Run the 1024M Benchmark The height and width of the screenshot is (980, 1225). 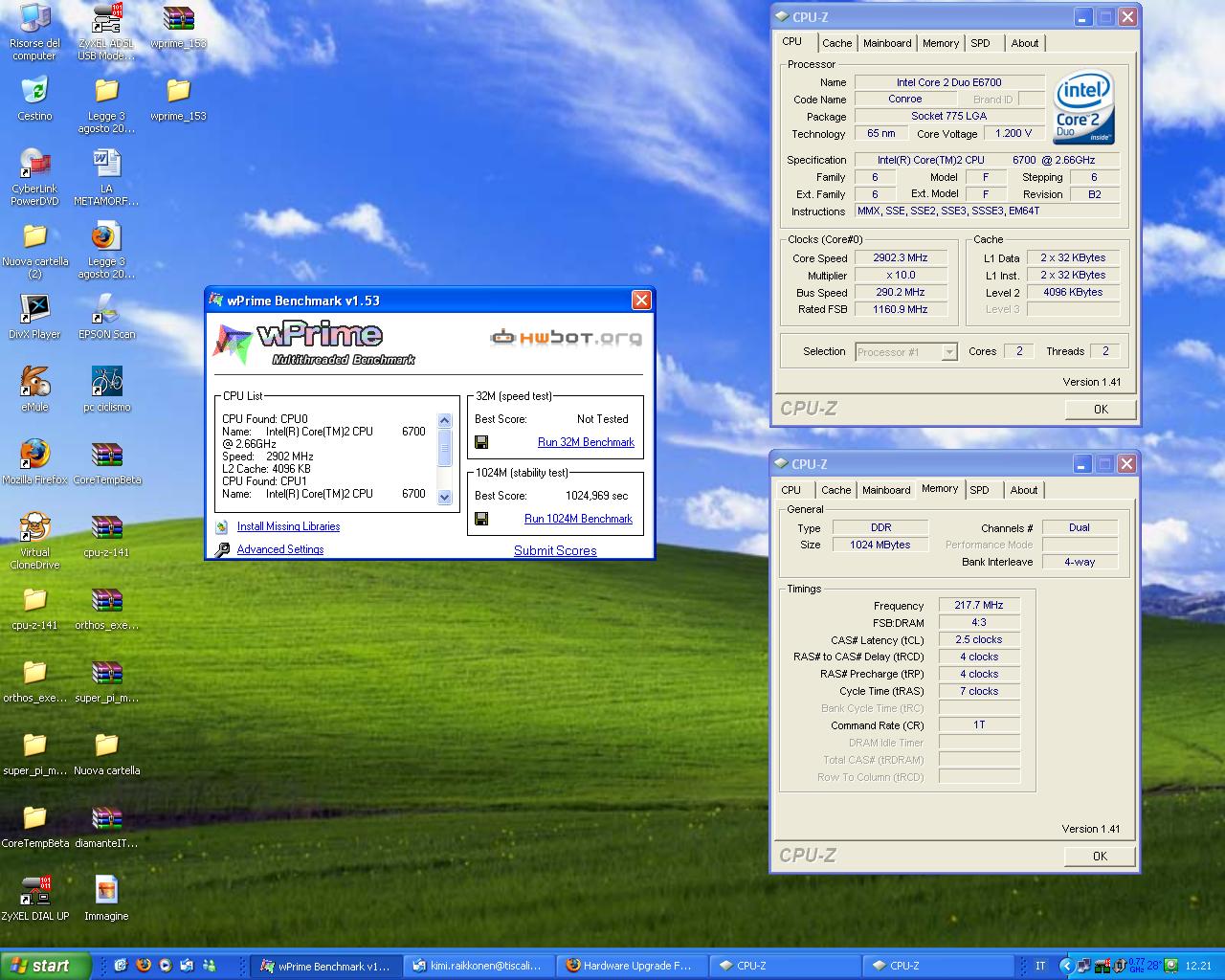578,519
